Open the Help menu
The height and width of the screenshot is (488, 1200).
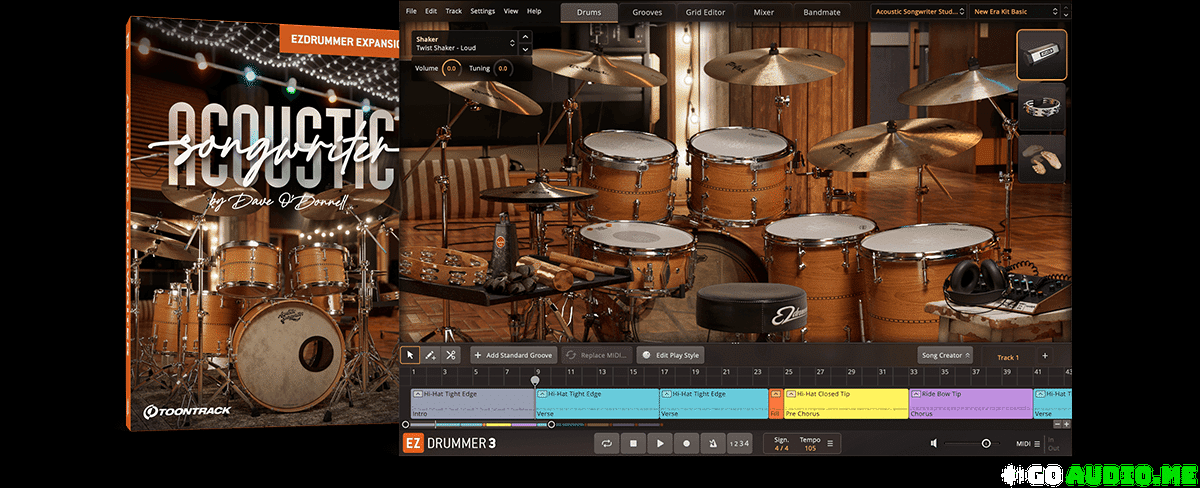tap(534, 11)
